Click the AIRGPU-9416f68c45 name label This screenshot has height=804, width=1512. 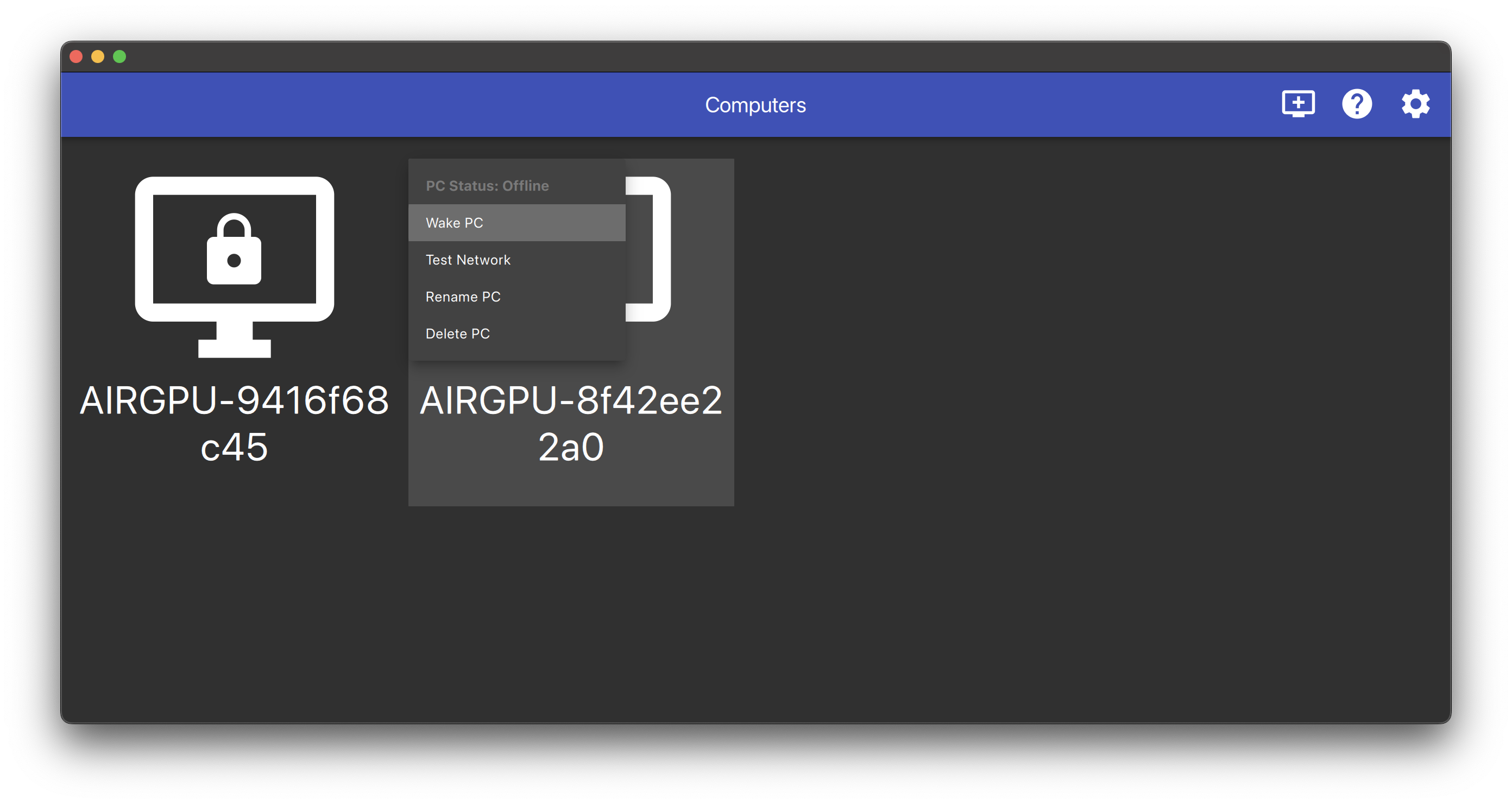click(x=234, y=423)
